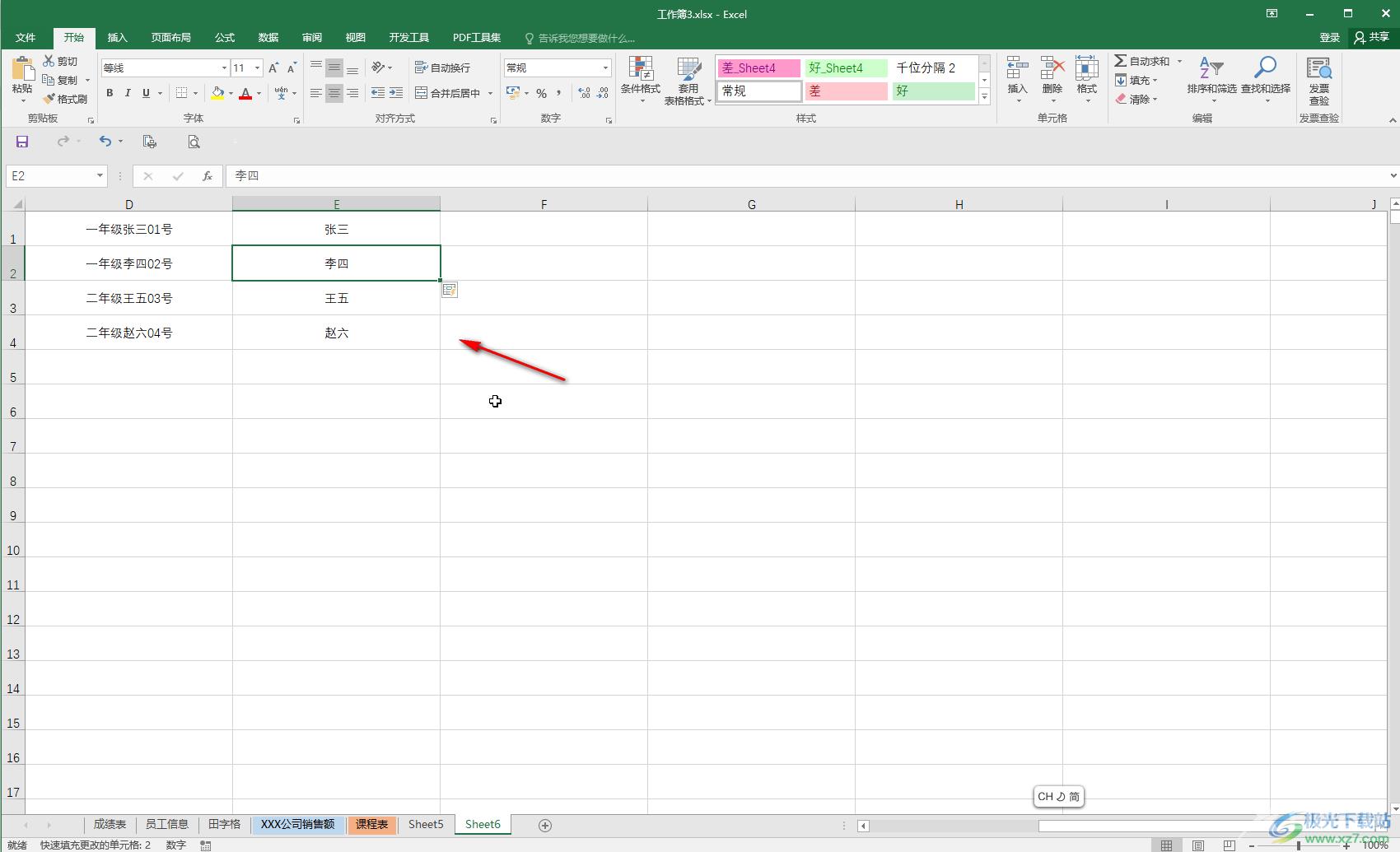Open the number format dropdown (常规)
The width and height of the screenshot is (1400, 852).
(605, 68)
